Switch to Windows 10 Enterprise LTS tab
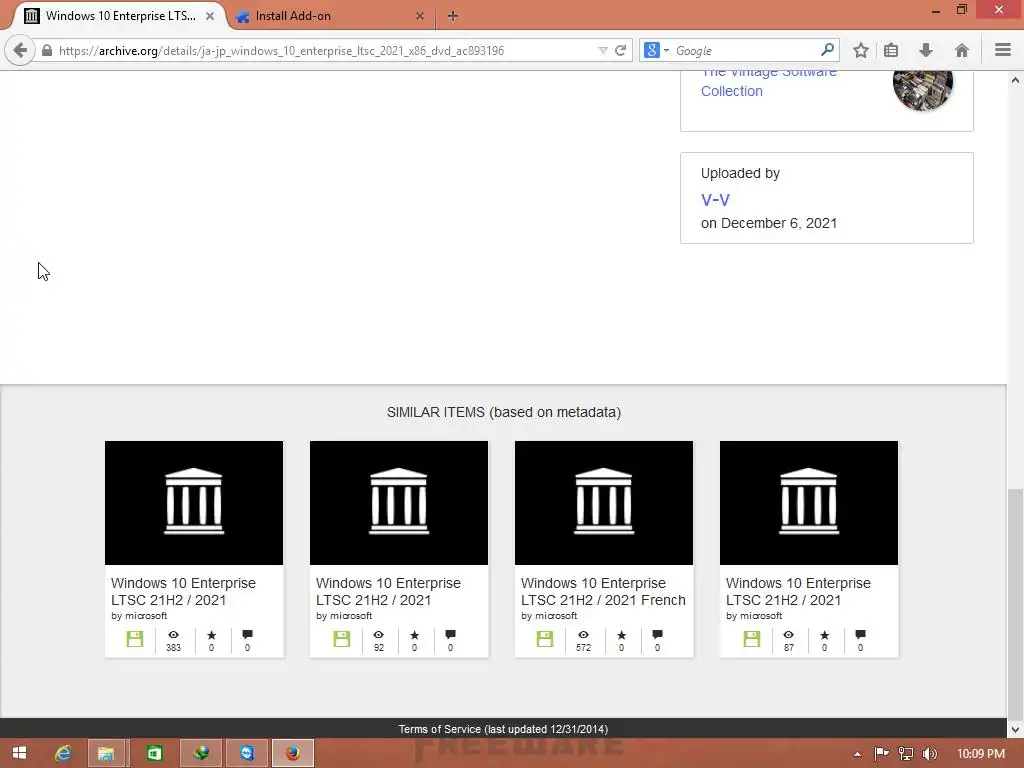The image size is (1024, 768). [119, 16]
